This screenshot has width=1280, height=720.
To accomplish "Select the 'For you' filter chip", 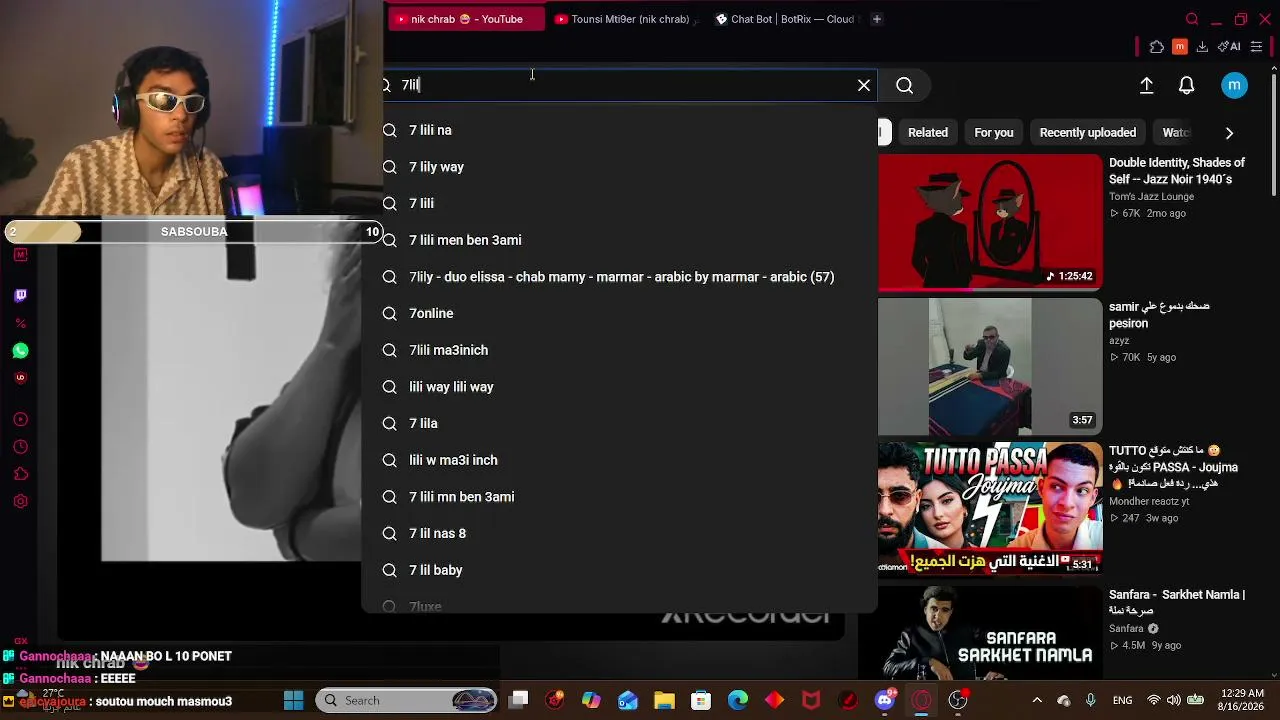I will [994, 132].
